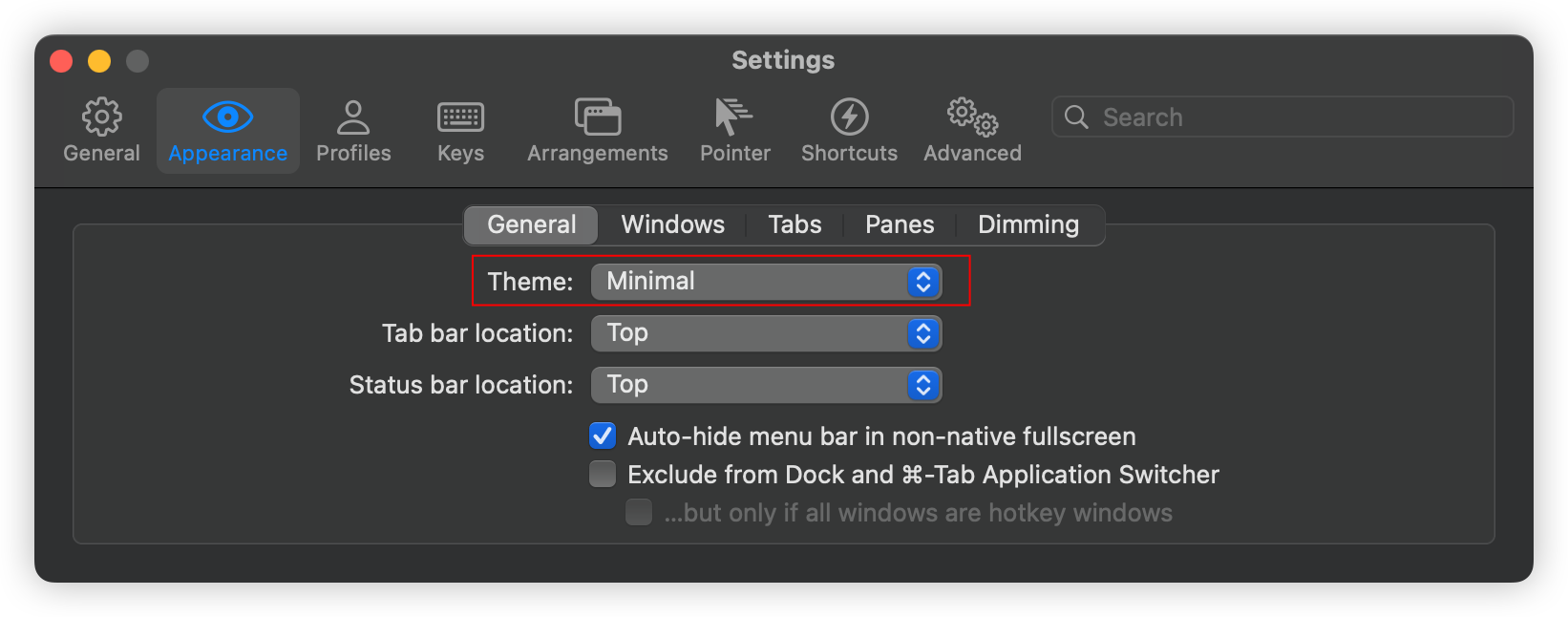Uncheck Auto-hide menu bar in non-native fullscreen

point(603,436)
